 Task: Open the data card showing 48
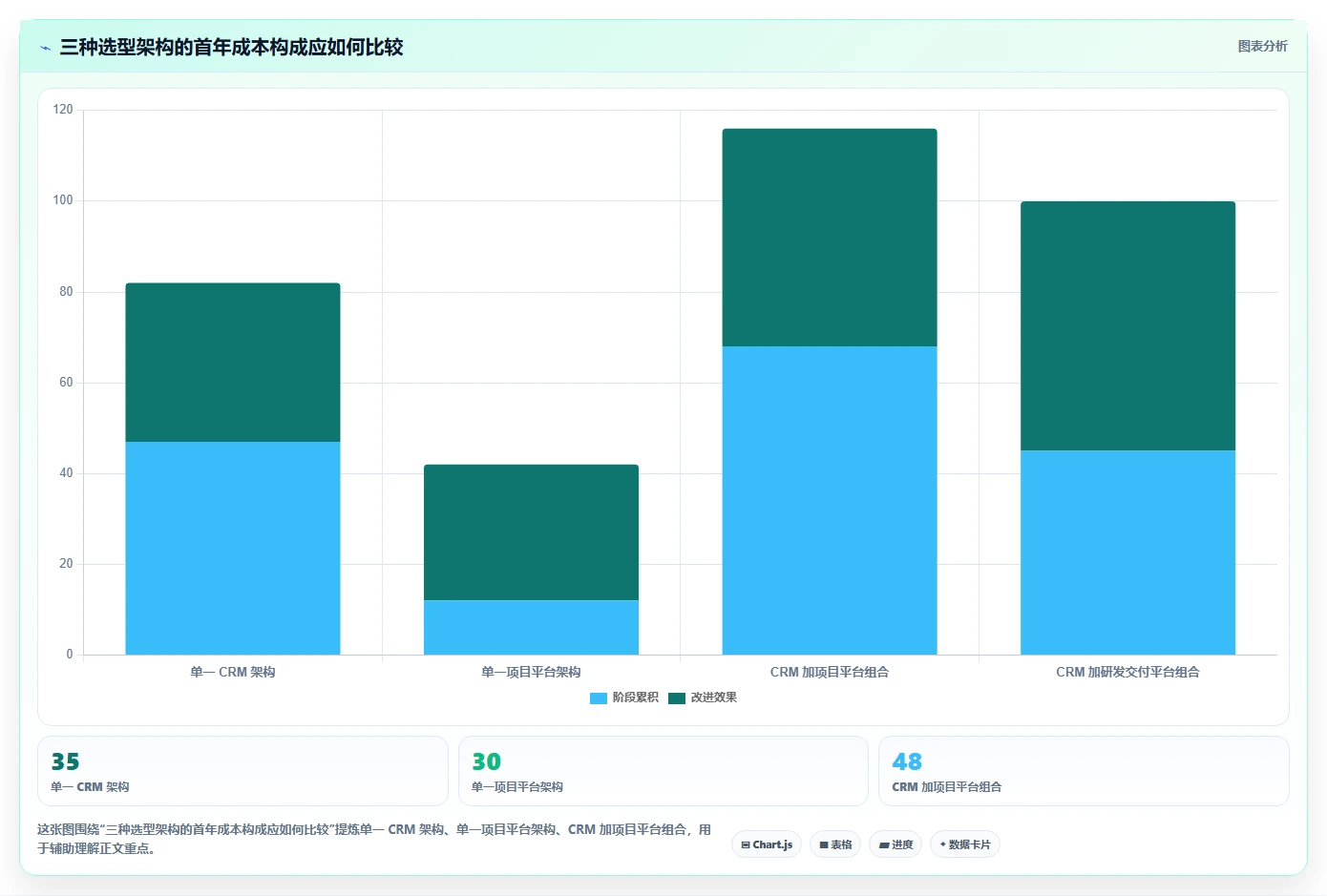1084,771
